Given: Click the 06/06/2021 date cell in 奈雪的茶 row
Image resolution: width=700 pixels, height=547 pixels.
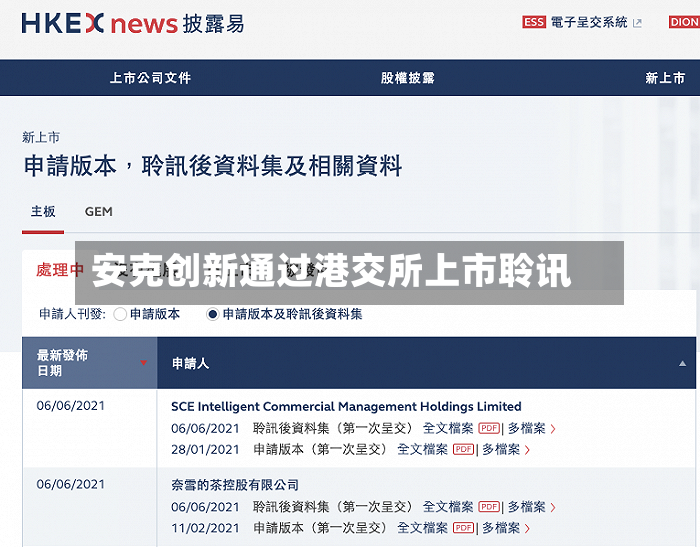Looking at the screenshot, I should coord(71,484).
